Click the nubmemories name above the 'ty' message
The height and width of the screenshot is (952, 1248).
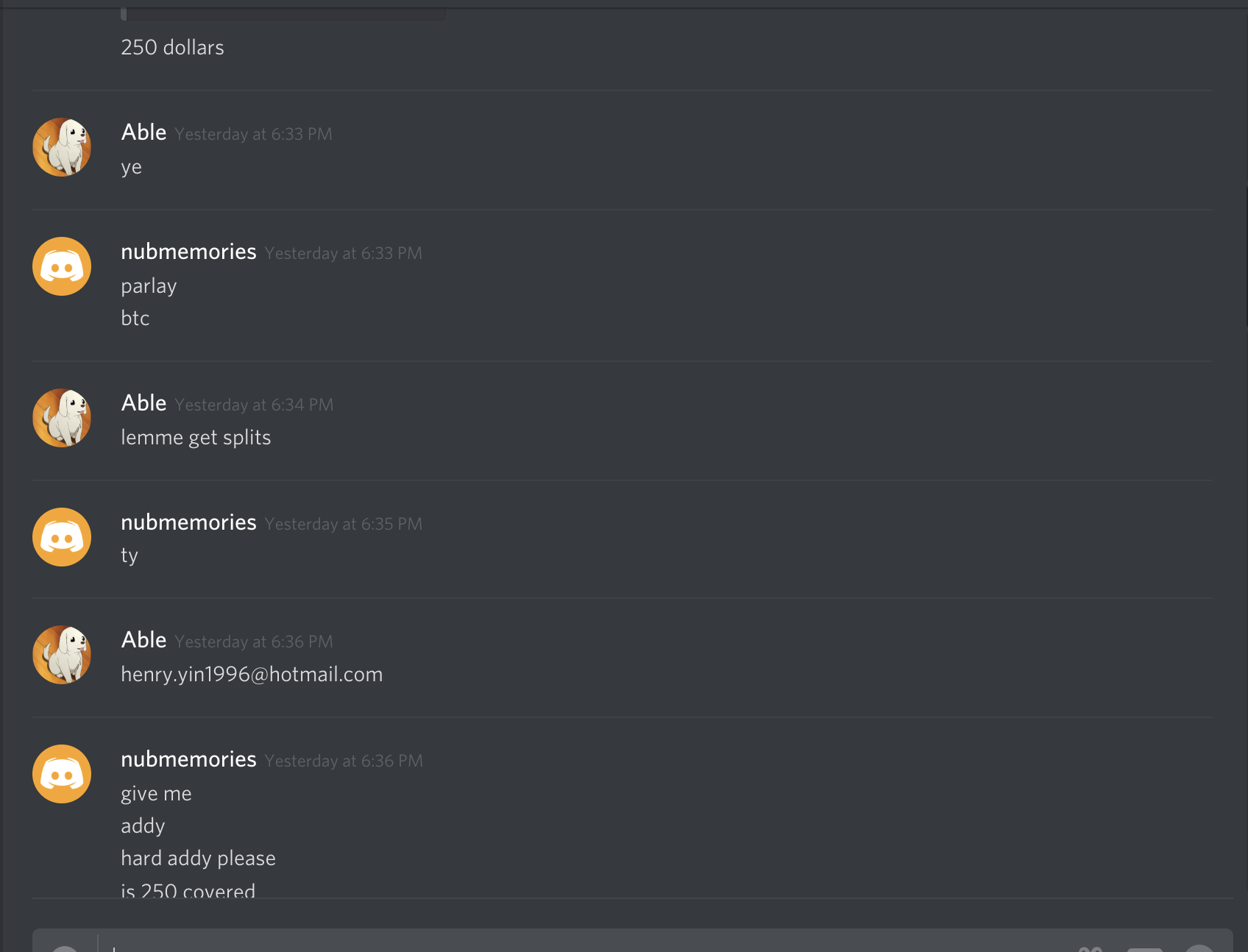coord(188,522)
